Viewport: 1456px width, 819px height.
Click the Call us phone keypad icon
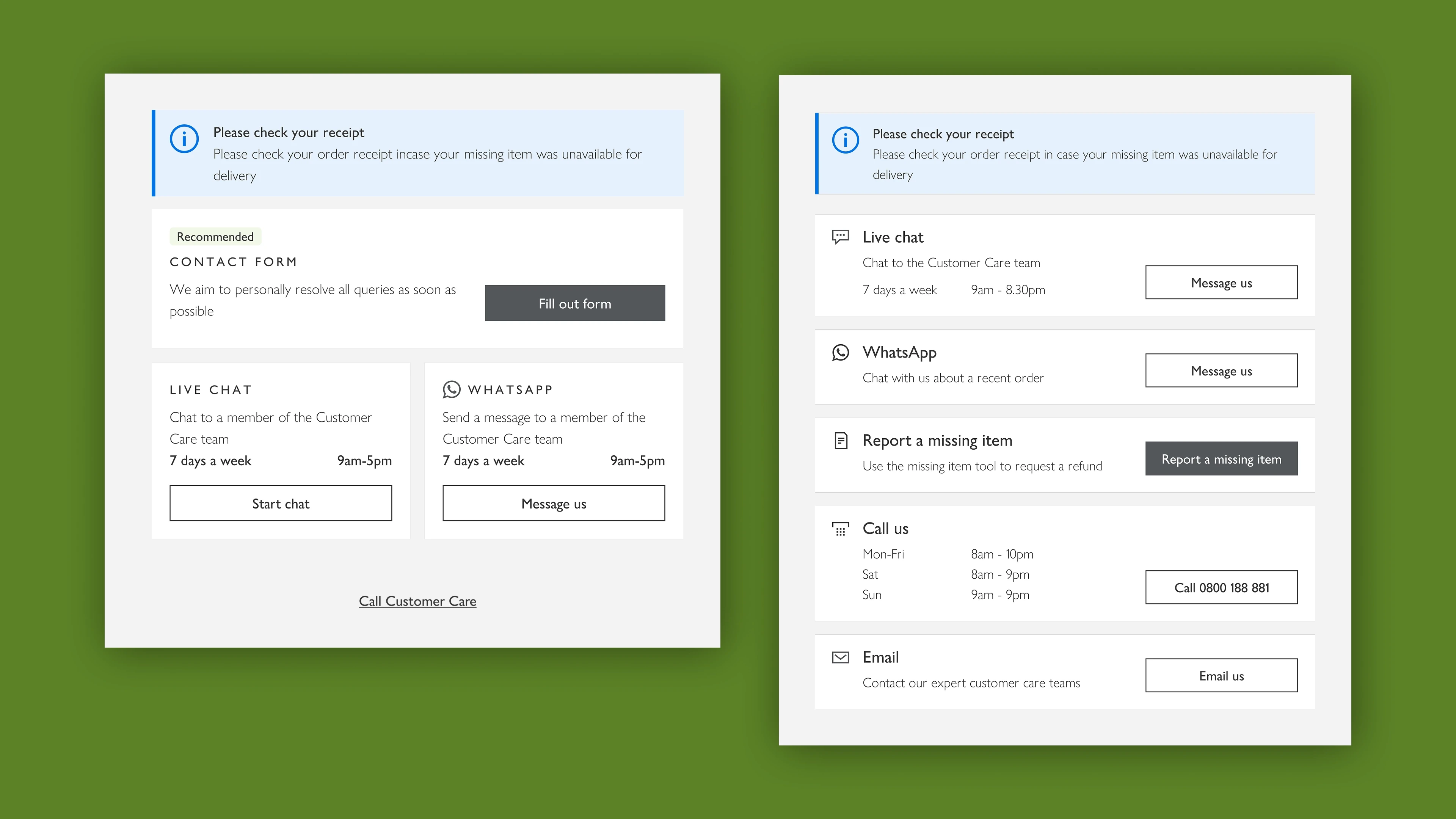[x=841, y=529]
